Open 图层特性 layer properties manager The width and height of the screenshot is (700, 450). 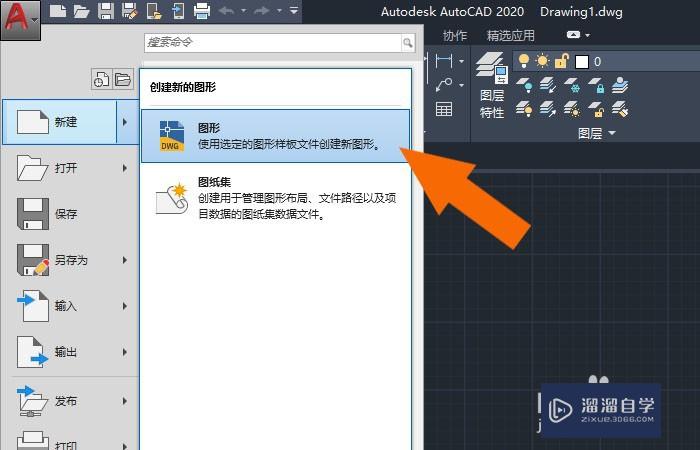click(x=492, y=85)
